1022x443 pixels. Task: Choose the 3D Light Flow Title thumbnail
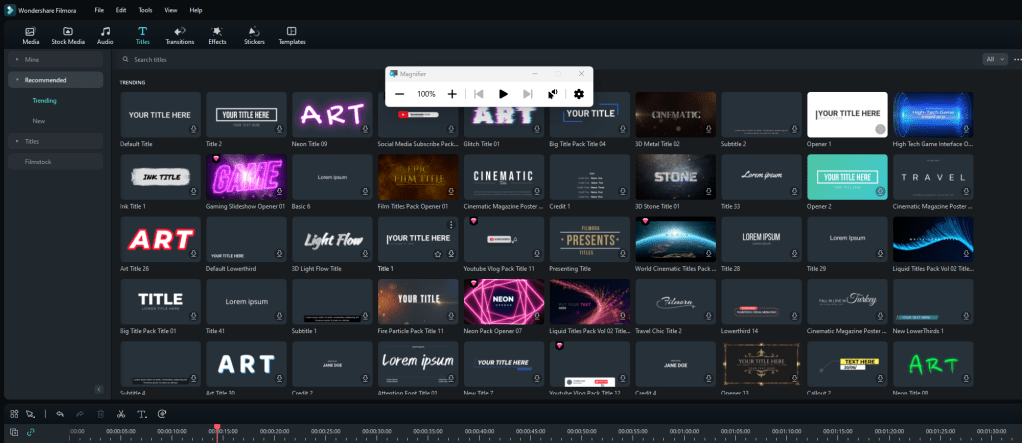[332, 239]
